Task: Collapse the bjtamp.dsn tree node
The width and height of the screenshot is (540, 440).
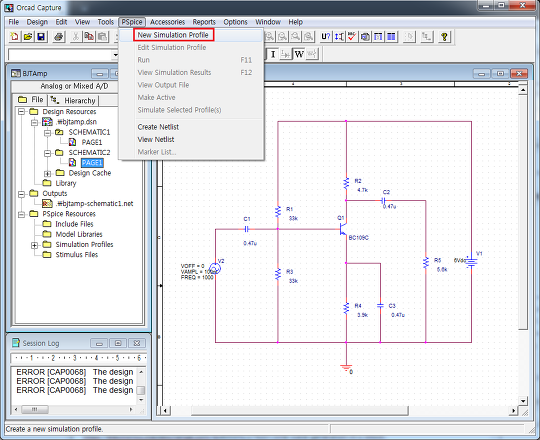Action: (x=34, y=122)
